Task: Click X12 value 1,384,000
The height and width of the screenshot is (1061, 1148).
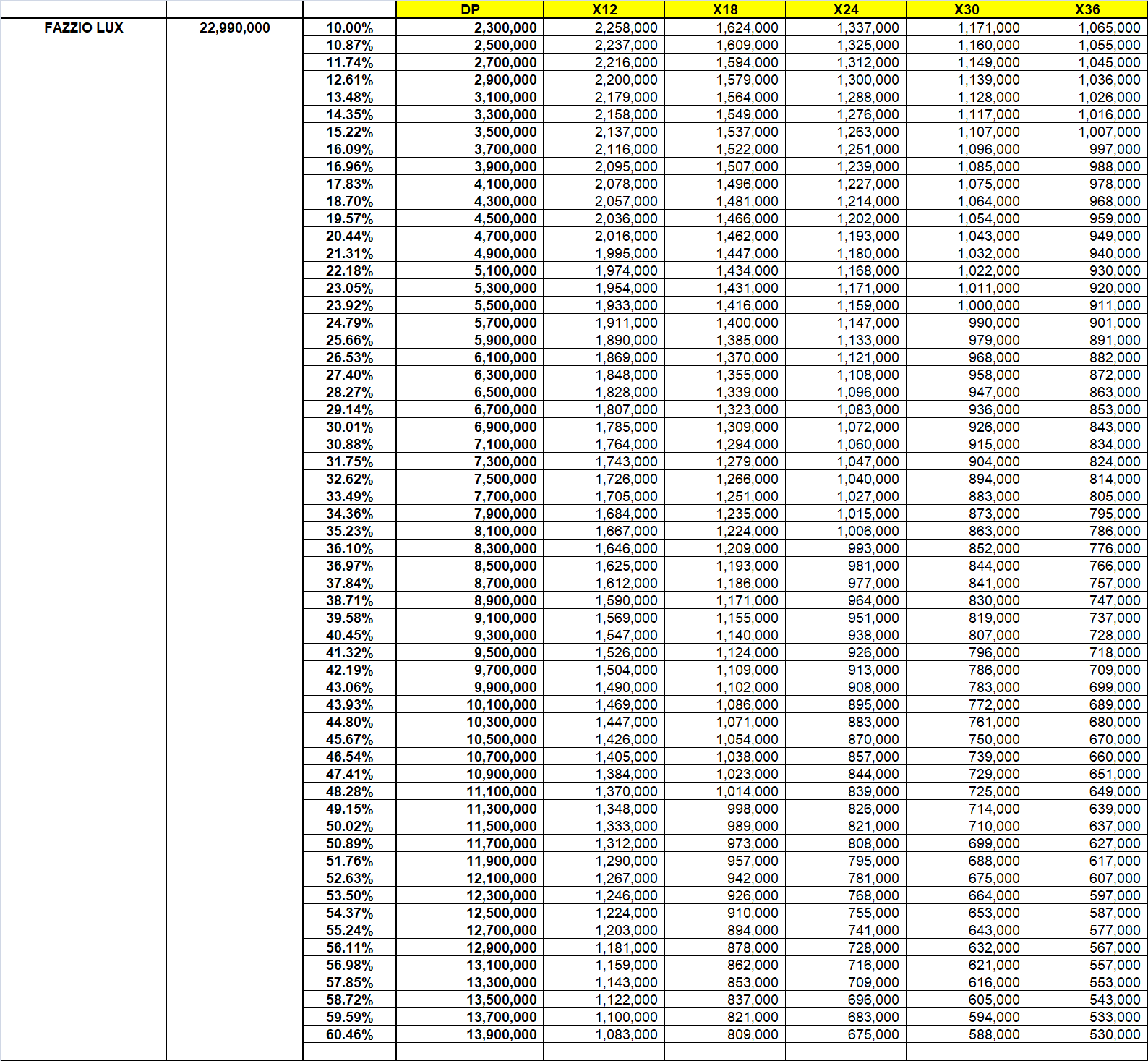Action: coord(604,774)
